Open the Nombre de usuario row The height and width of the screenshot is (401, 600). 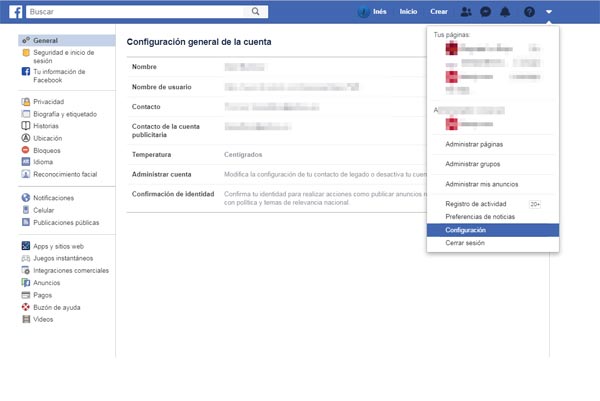click(277, 87)
